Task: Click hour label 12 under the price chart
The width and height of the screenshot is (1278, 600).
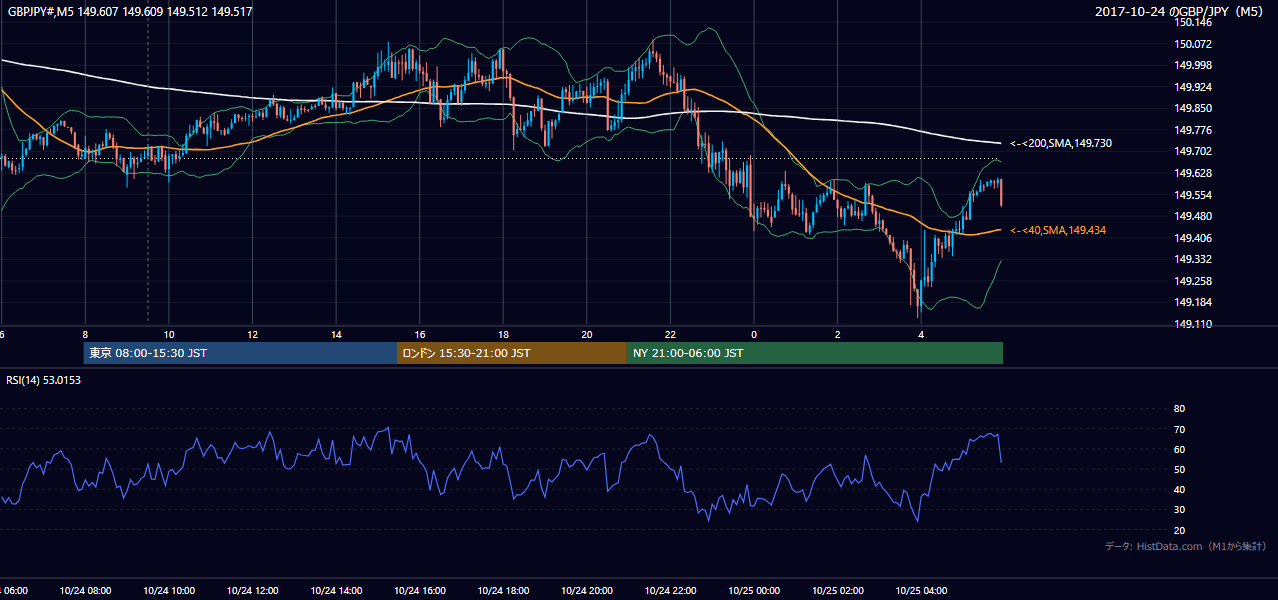Action: tap(253, 335)
